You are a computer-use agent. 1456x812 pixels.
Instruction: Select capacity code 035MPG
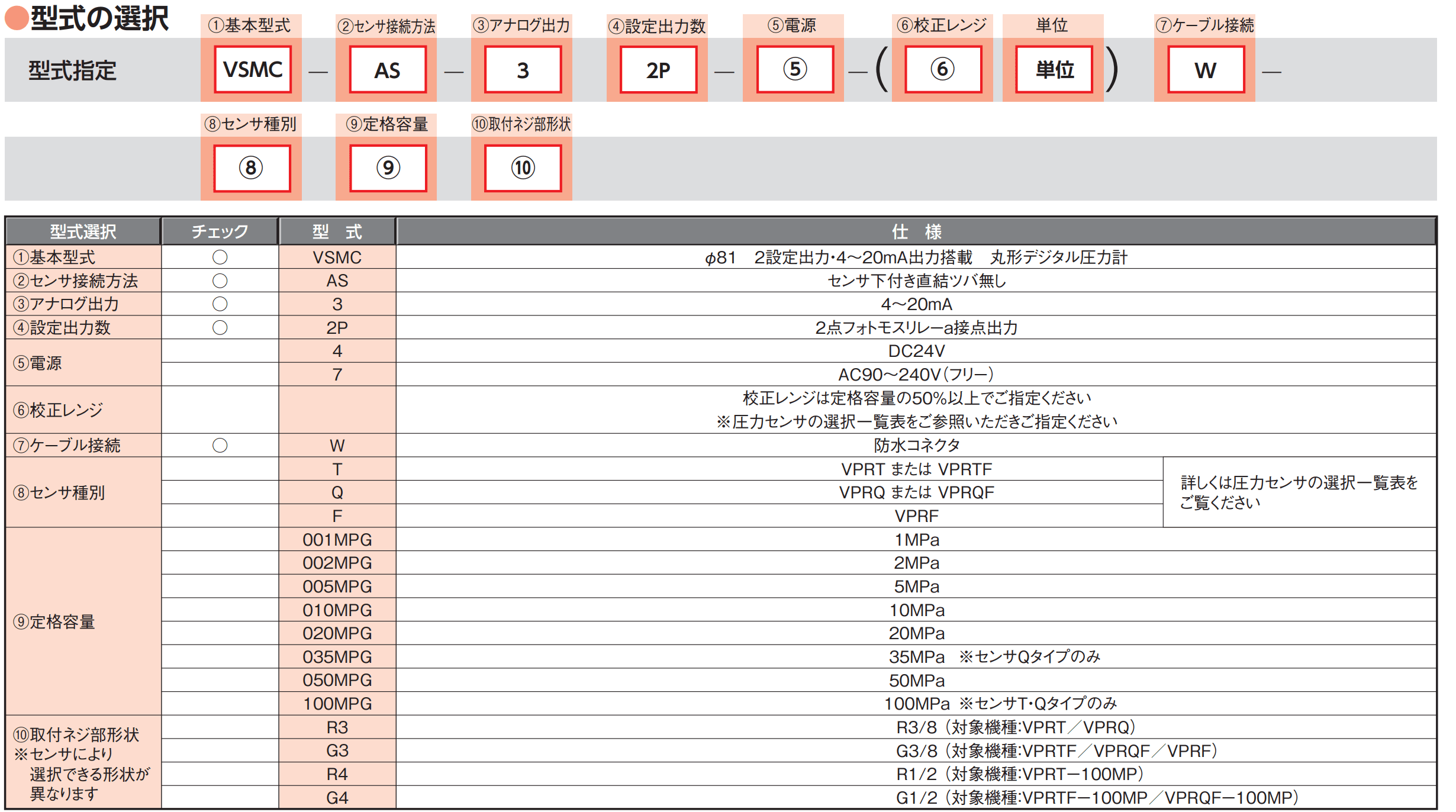click(337, 657)
